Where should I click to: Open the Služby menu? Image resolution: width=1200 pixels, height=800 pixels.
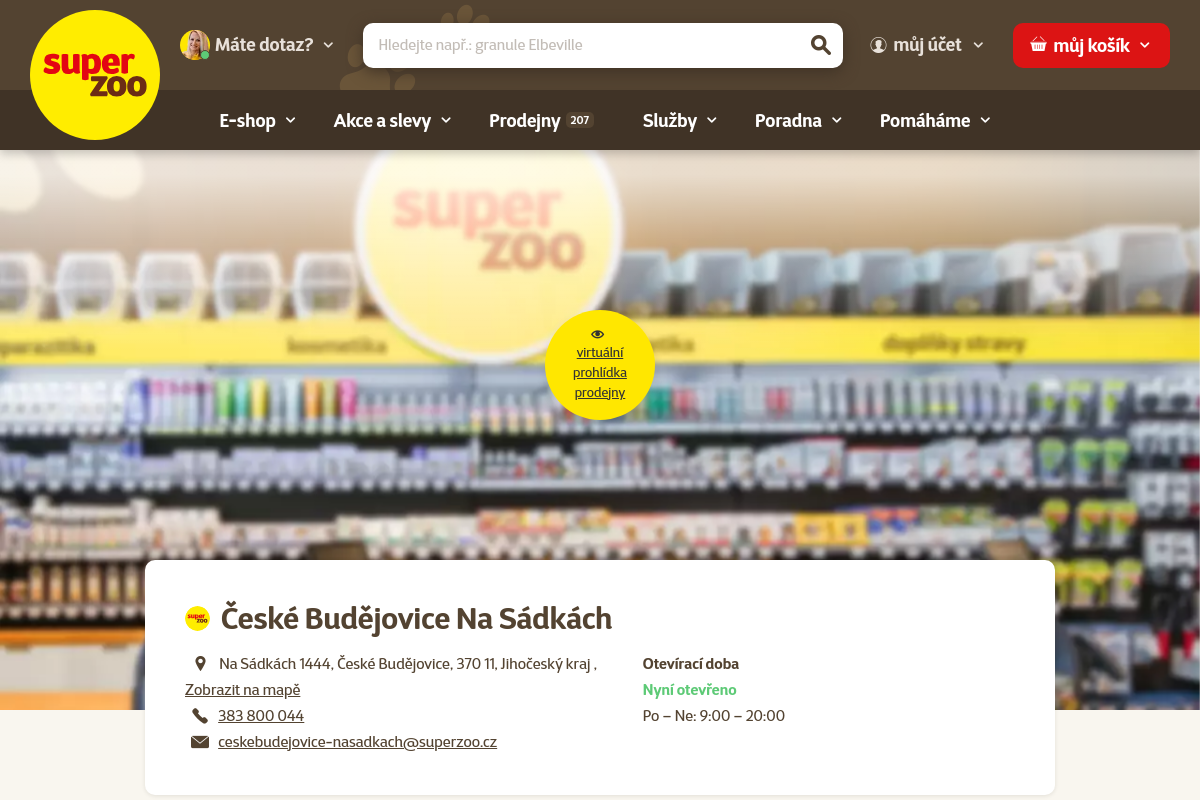[x=680, y=120]
